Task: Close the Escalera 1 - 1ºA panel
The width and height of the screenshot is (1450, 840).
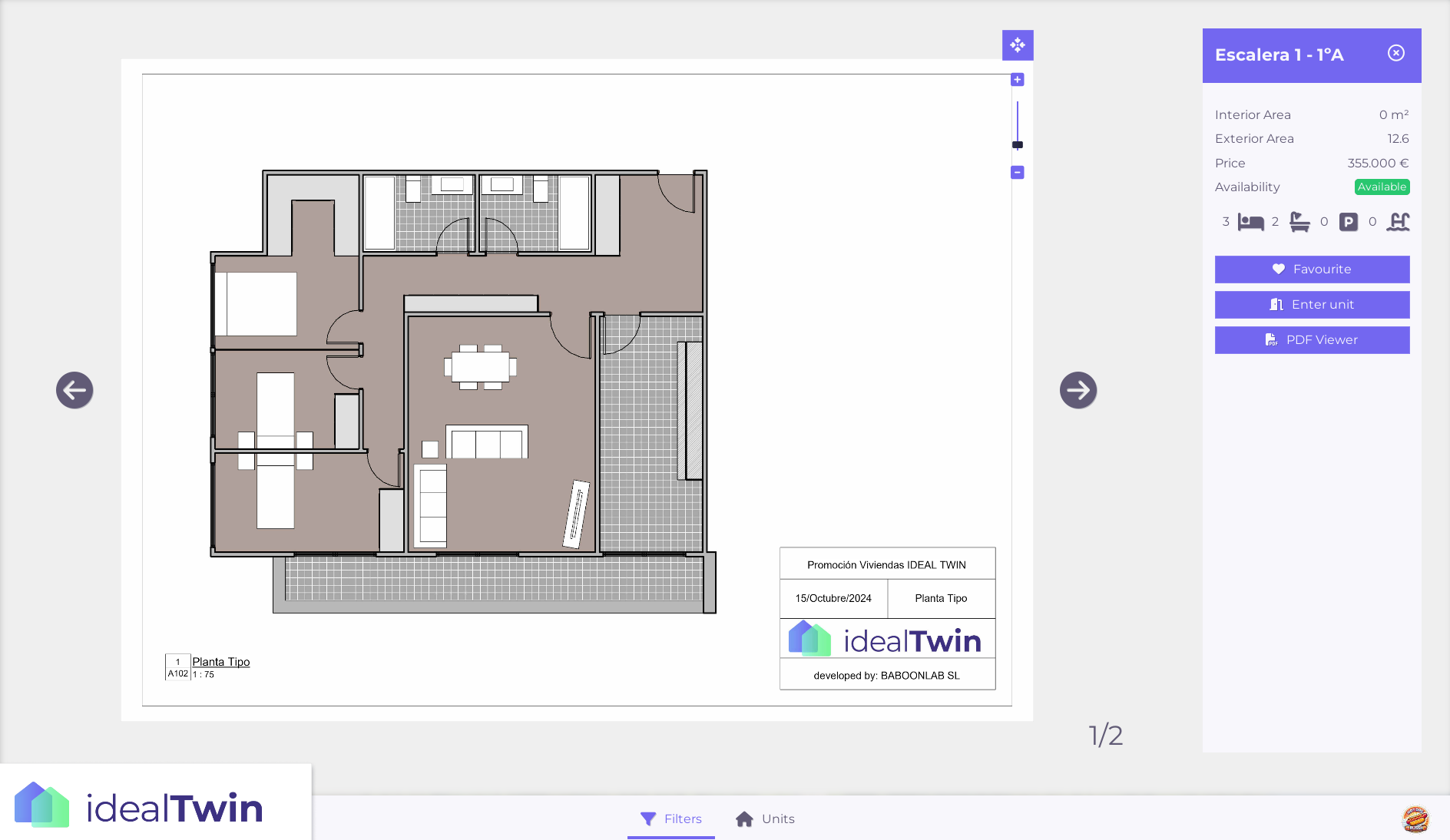Action: tap(1396, 53)
